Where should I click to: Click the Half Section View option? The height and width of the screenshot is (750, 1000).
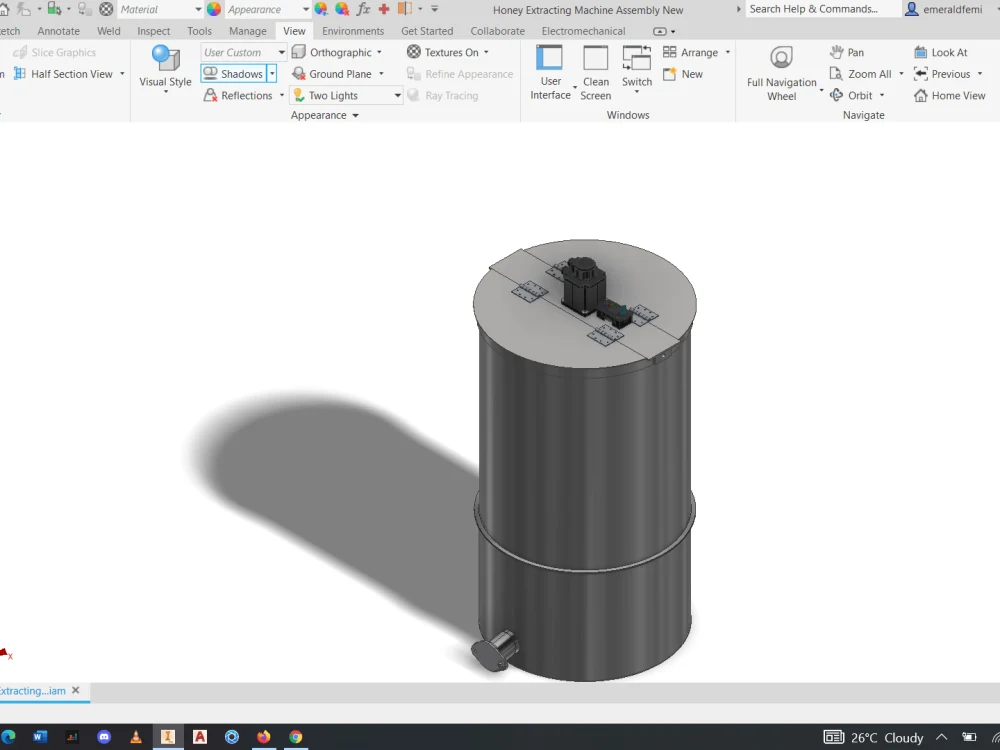[x=70, y=73]
